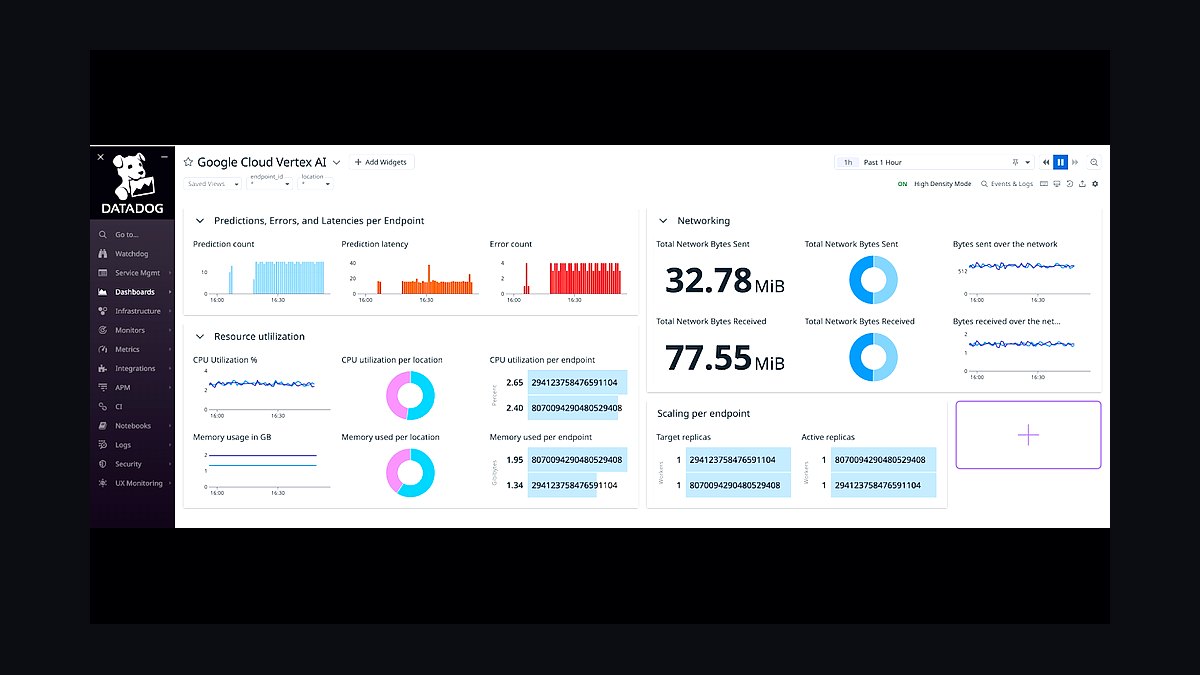Open the time range dropdown arrow
Screen dimensions: 1200x675
pyautogui.click(x=1028, y=162)
